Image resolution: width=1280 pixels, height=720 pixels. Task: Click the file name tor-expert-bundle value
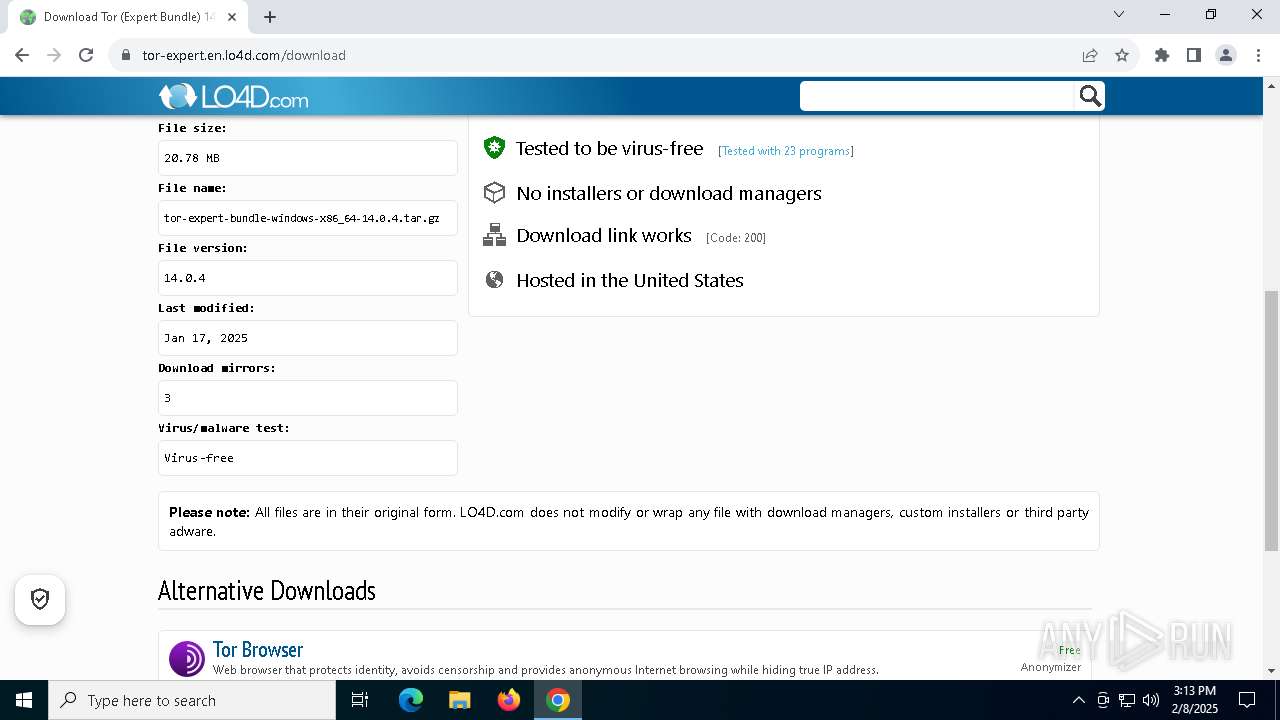coord(308,218)
